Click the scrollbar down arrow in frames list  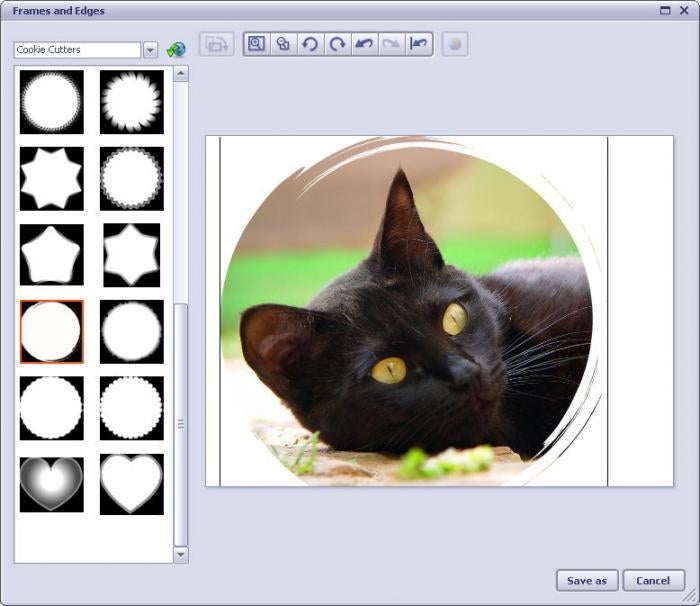(x=181, y=555)
